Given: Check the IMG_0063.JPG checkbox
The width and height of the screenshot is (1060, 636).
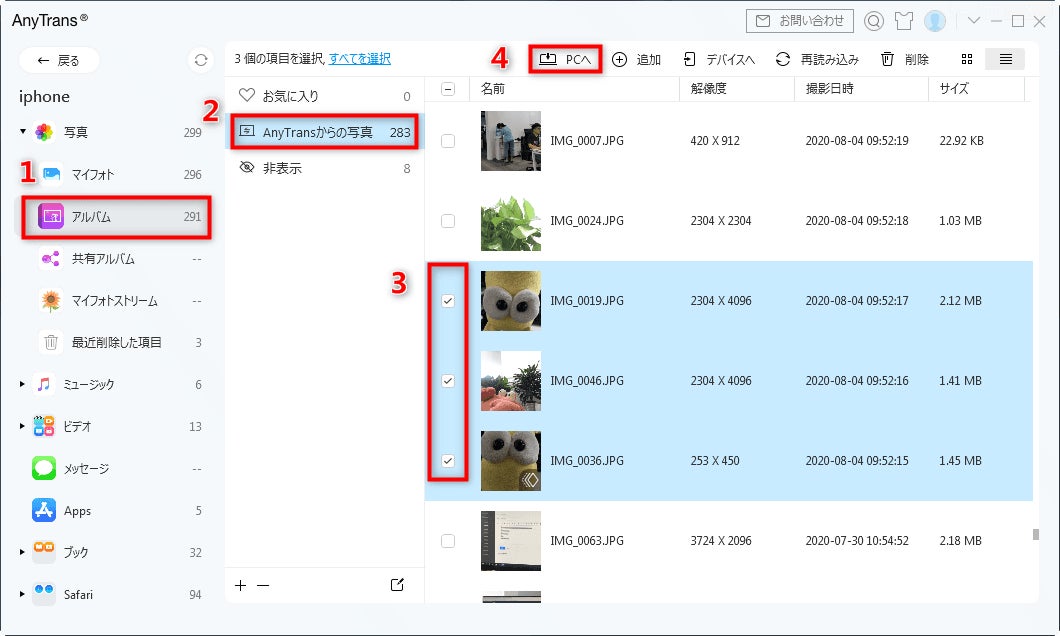Looking at the screenshot, I should 448,541.
